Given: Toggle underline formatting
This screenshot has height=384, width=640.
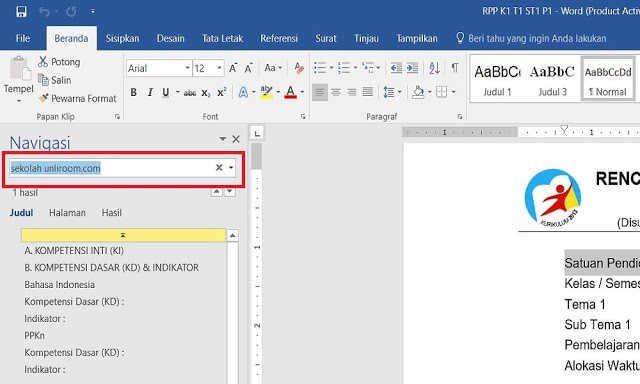Looking at the screenshot, I should (x=166, y=92).
